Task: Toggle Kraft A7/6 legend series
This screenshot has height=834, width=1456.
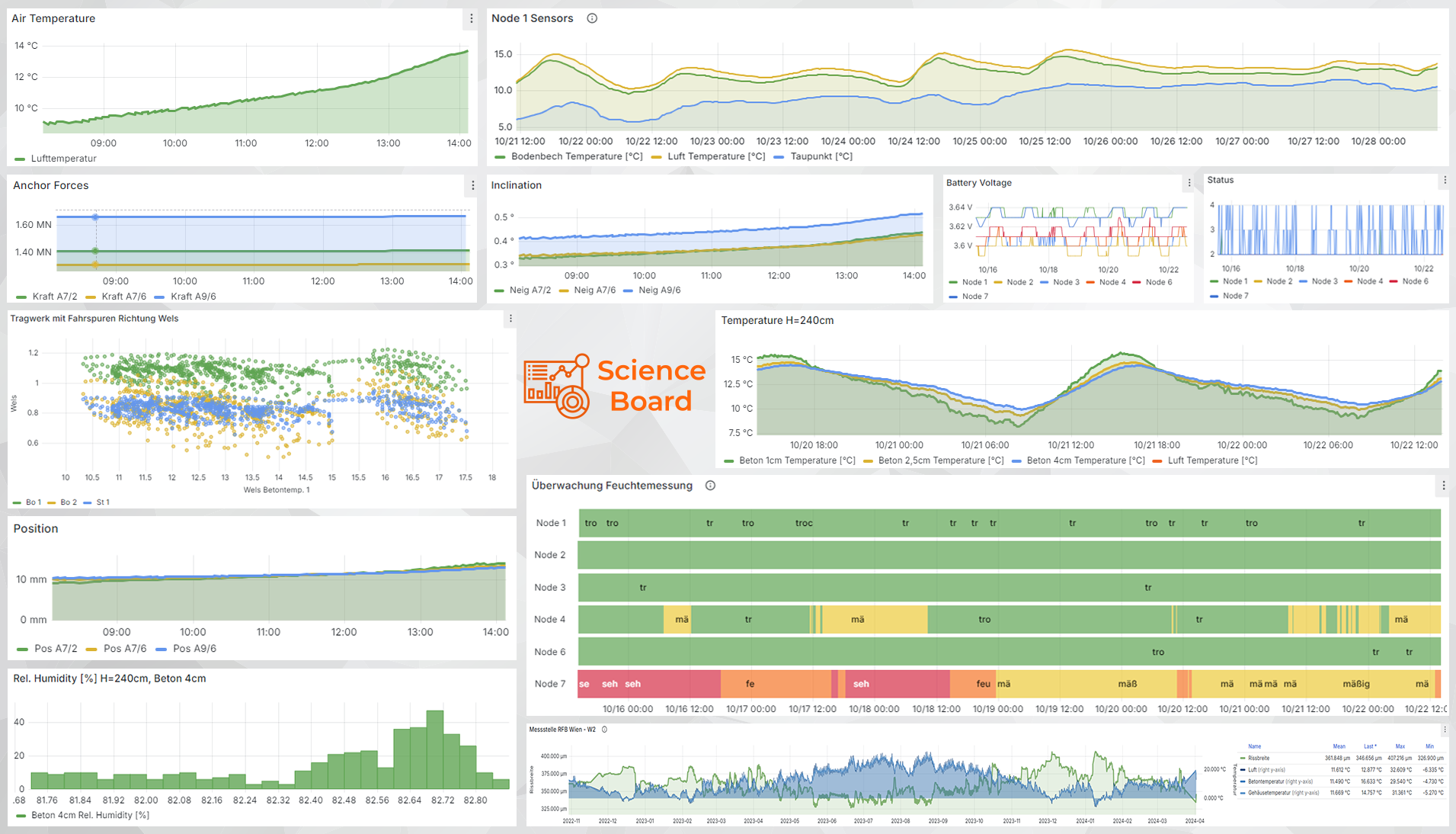Action: [116, 297]
